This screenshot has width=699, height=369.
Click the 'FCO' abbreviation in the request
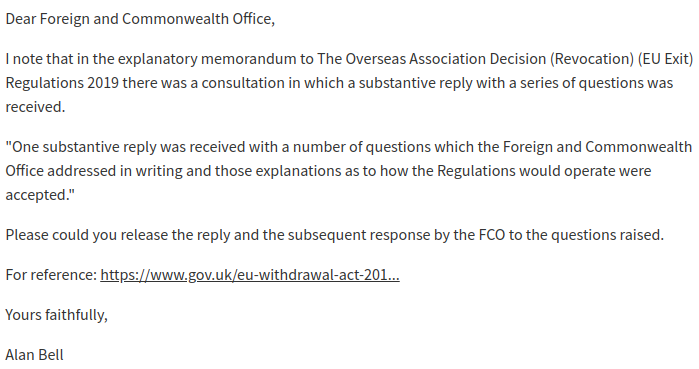492,235
